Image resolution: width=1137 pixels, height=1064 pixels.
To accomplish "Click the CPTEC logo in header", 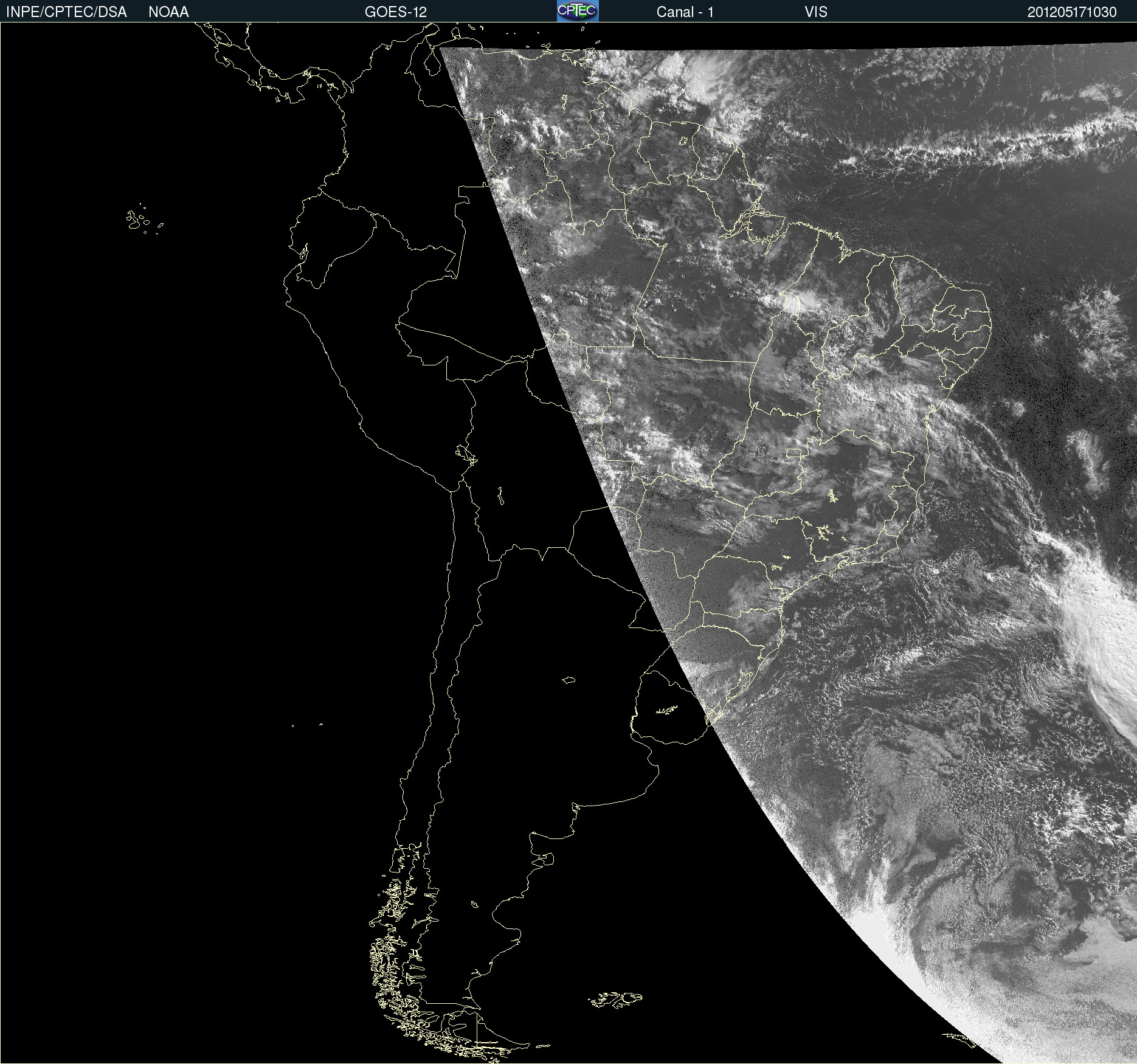I will [578, 11].
